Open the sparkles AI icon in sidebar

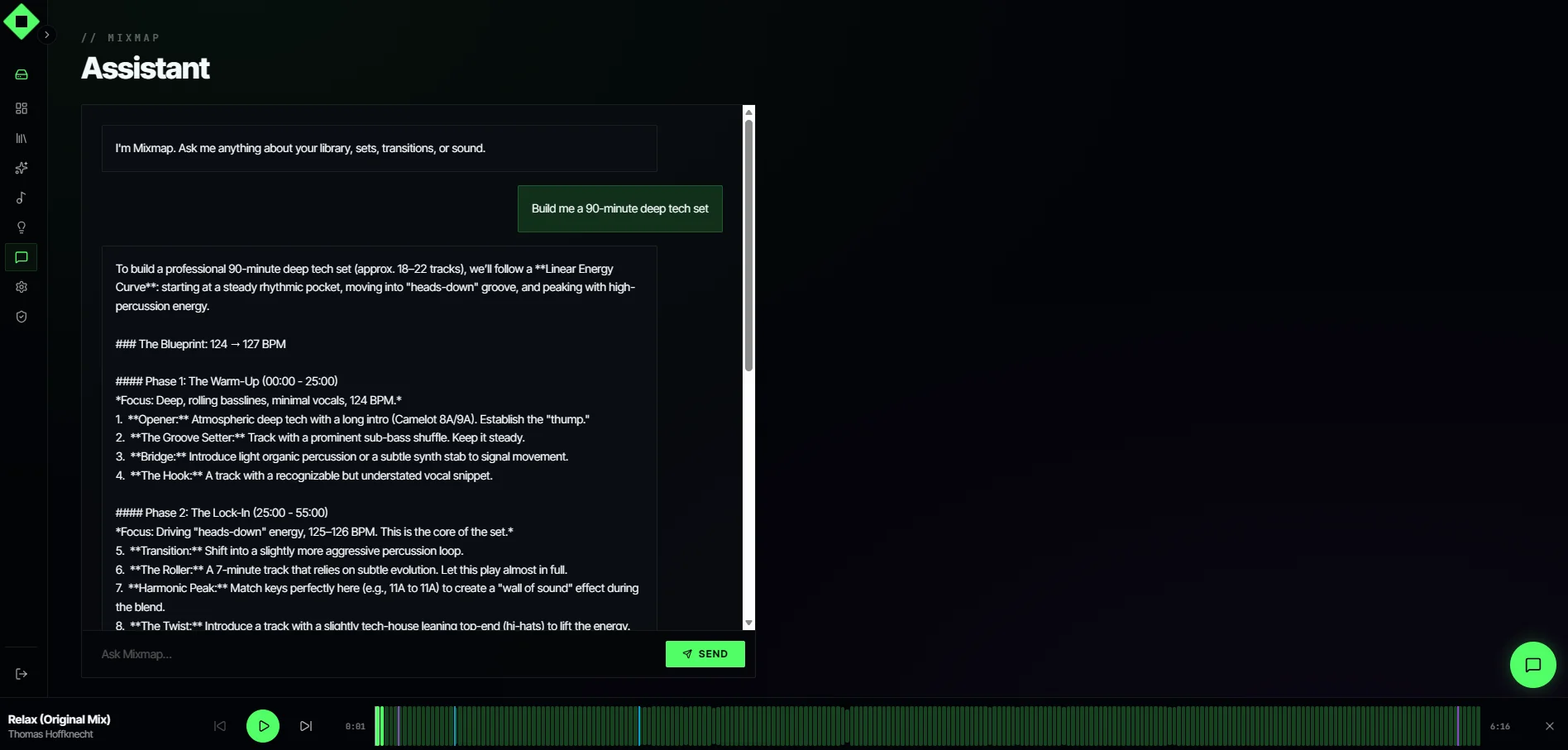(22, 168)
